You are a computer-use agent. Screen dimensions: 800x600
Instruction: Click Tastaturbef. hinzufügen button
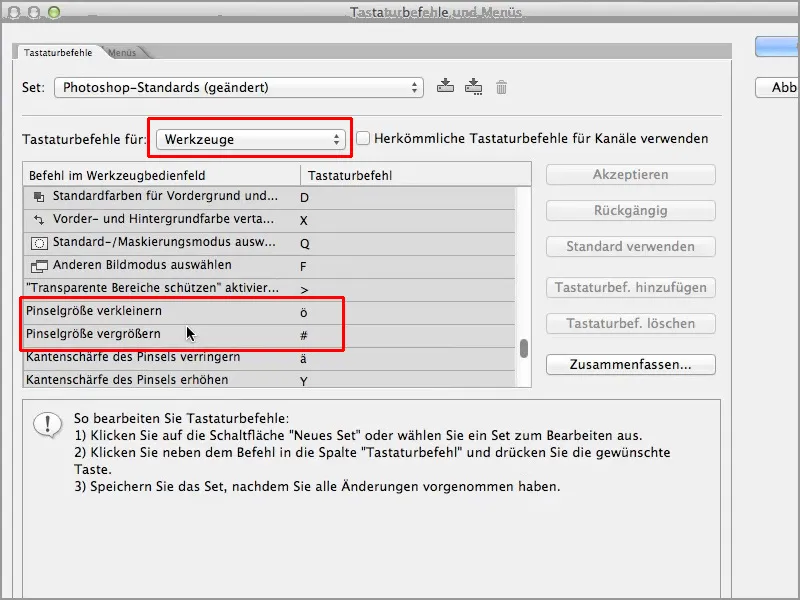point(631,287)
